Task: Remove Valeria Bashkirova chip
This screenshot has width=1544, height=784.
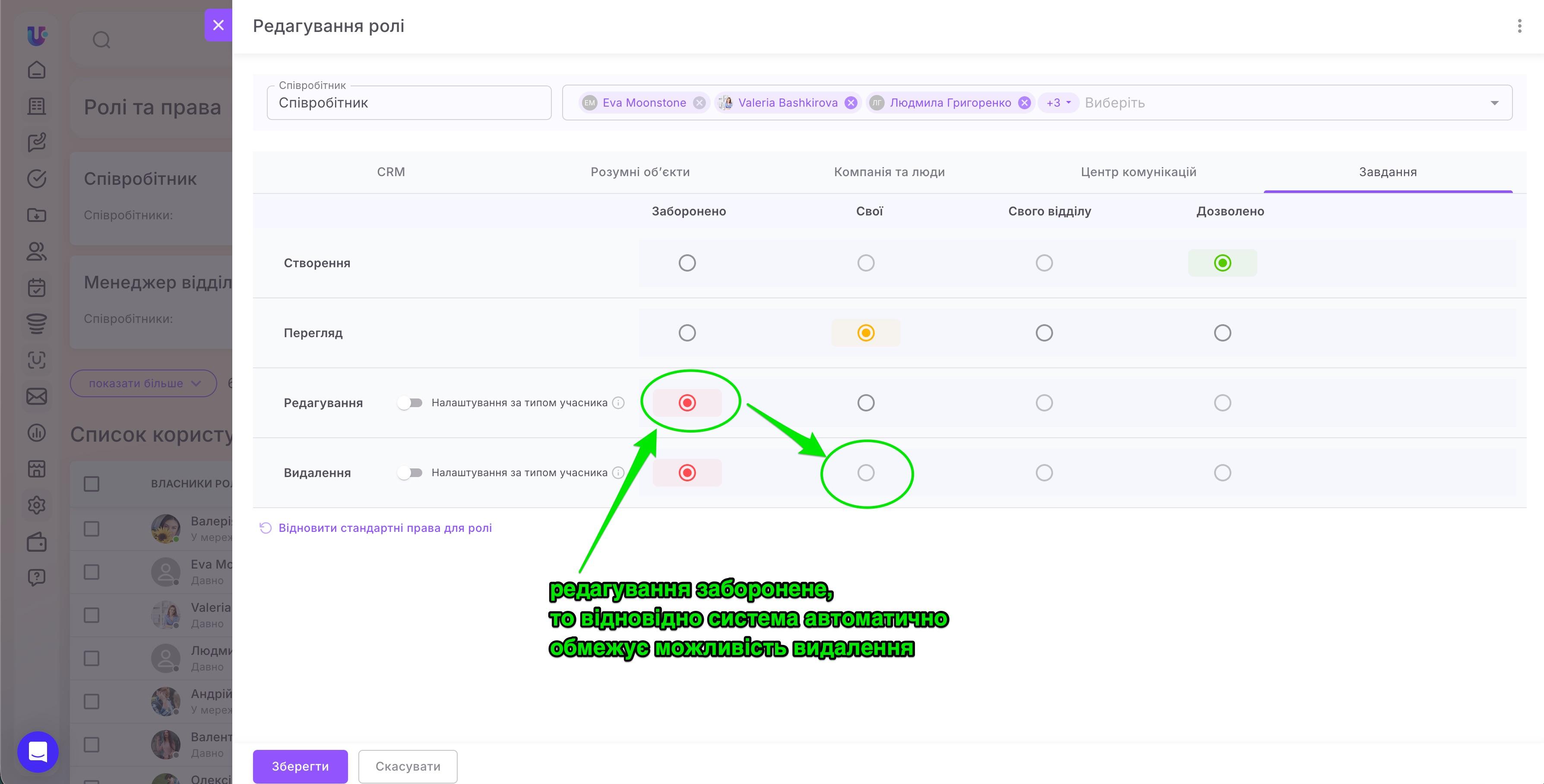Action: [x=851, y=103]
